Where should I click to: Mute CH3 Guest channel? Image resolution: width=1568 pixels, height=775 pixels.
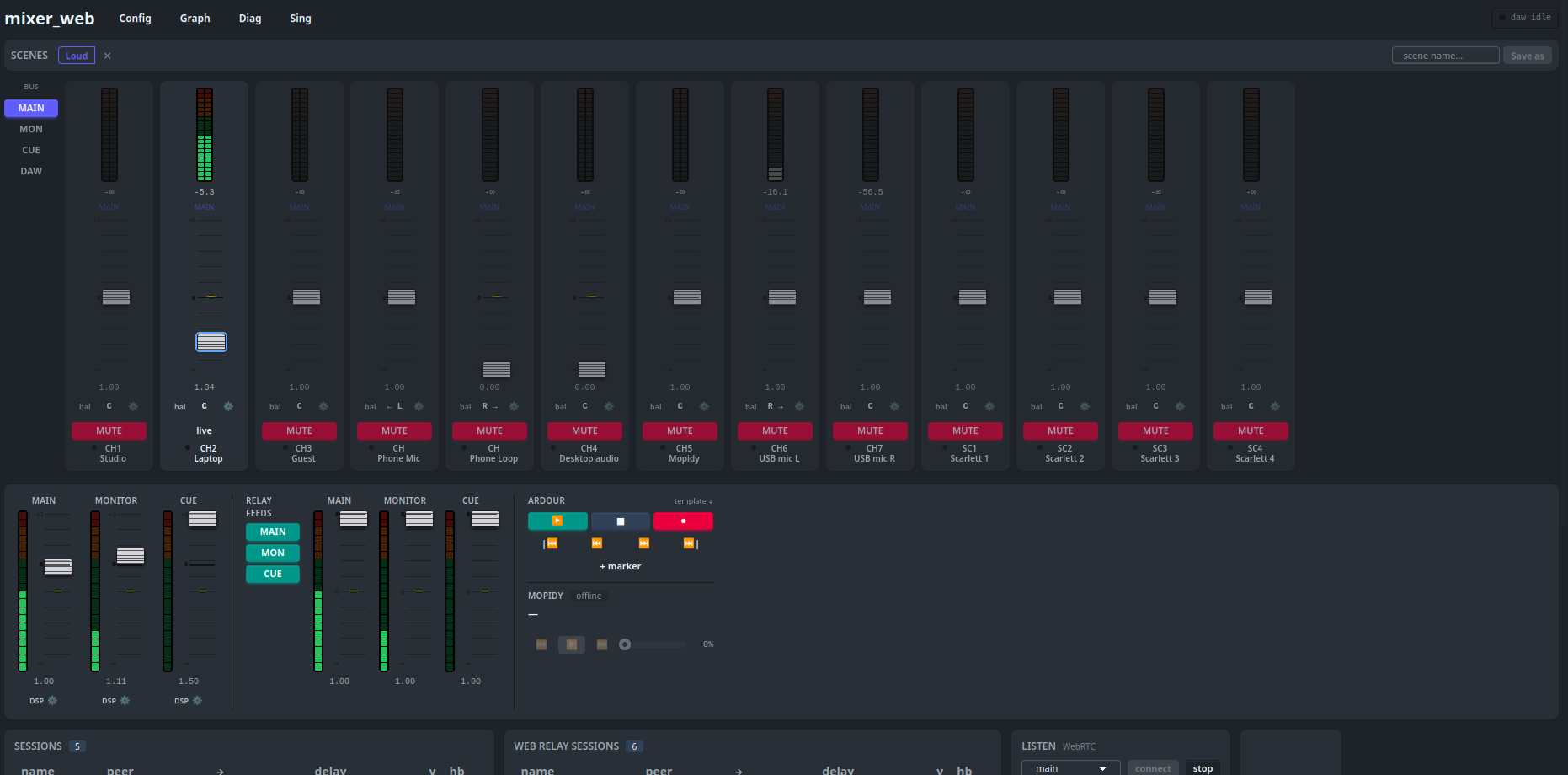click(299, 430)
